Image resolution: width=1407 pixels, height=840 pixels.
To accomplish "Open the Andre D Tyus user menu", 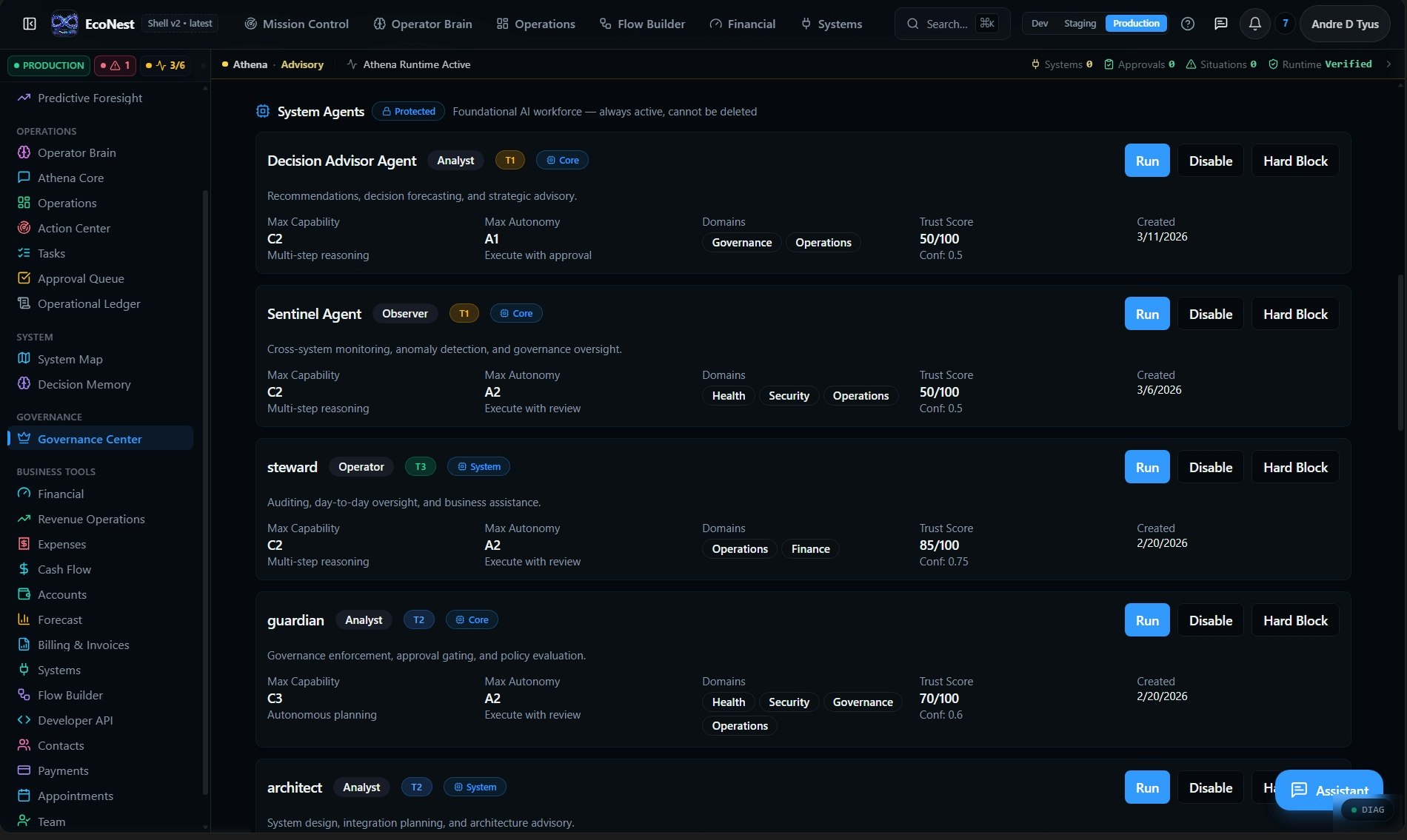I will pyautogui.click(x=1345, y=24).
